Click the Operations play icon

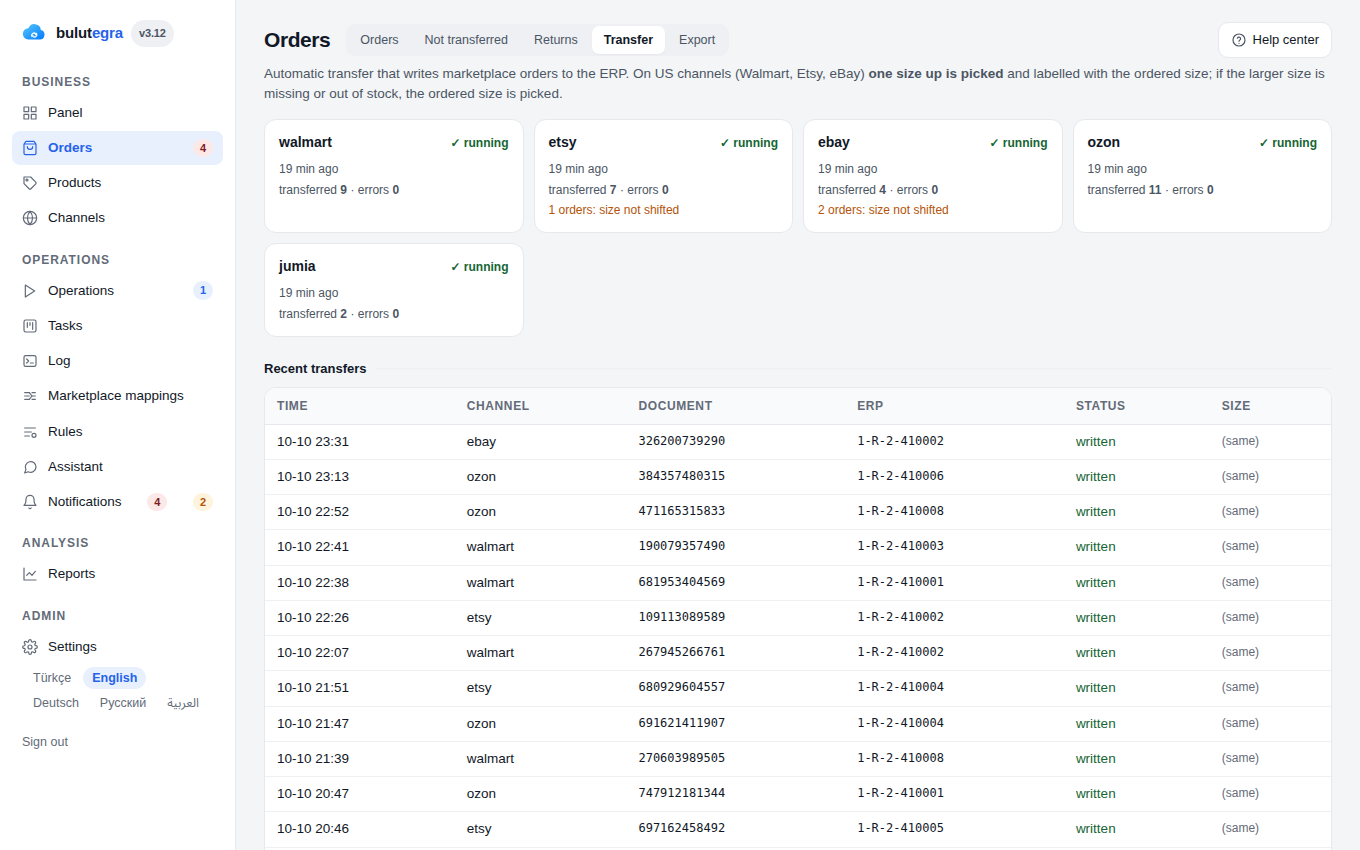click(30, 291)
